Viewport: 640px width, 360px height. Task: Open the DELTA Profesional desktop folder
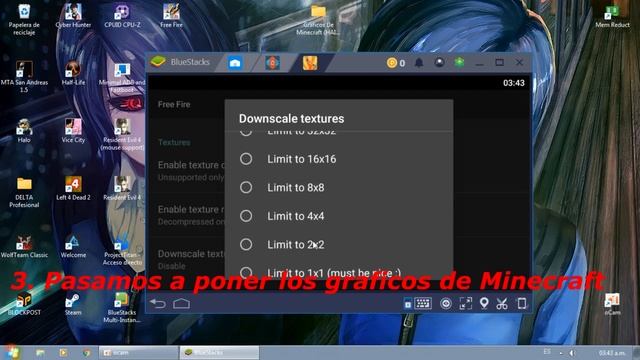[x=24, y=192]
